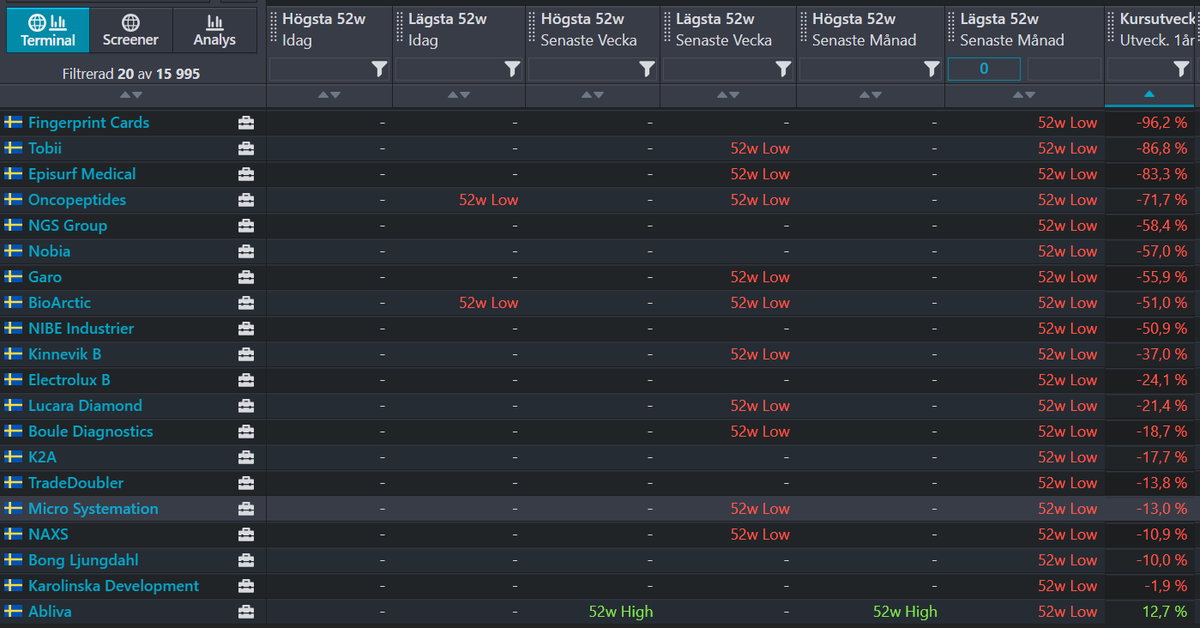Click the empty max filter field beside 0
This screenshot has height=628, width=1200.
pyautogui.click(x=1064, y=69)
